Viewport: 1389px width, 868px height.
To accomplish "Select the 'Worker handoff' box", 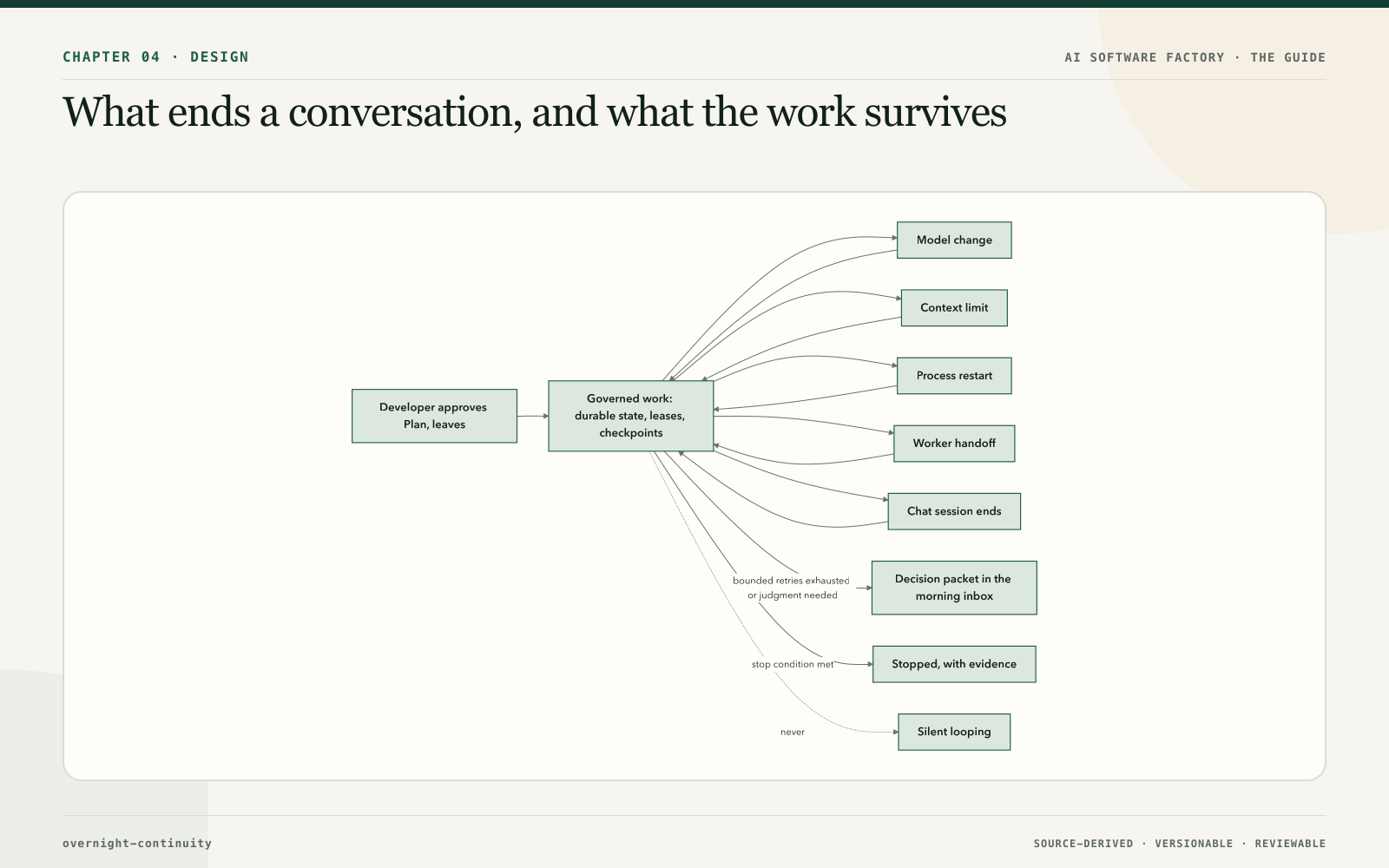I will pyautogui.click(x=954, y=443).
